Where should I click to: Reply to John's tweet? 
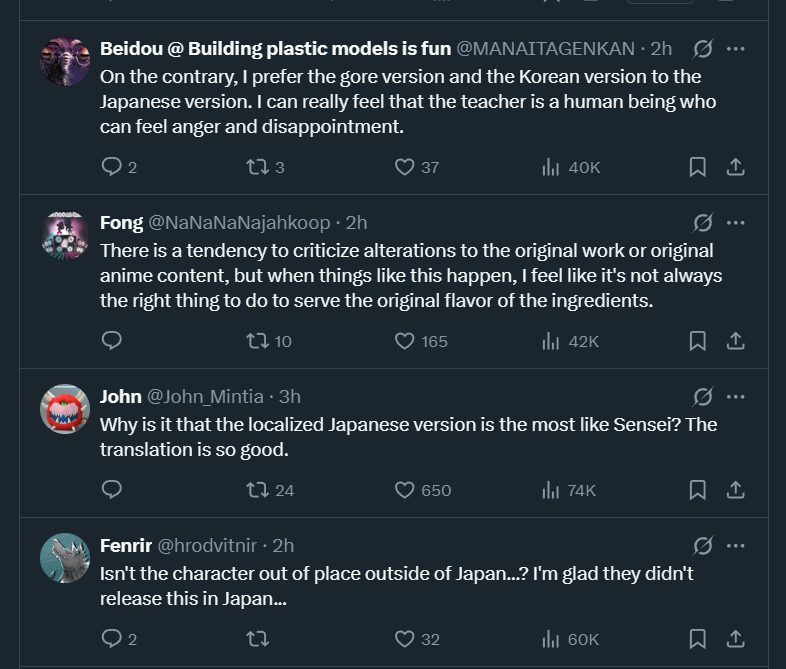[111, 489]
